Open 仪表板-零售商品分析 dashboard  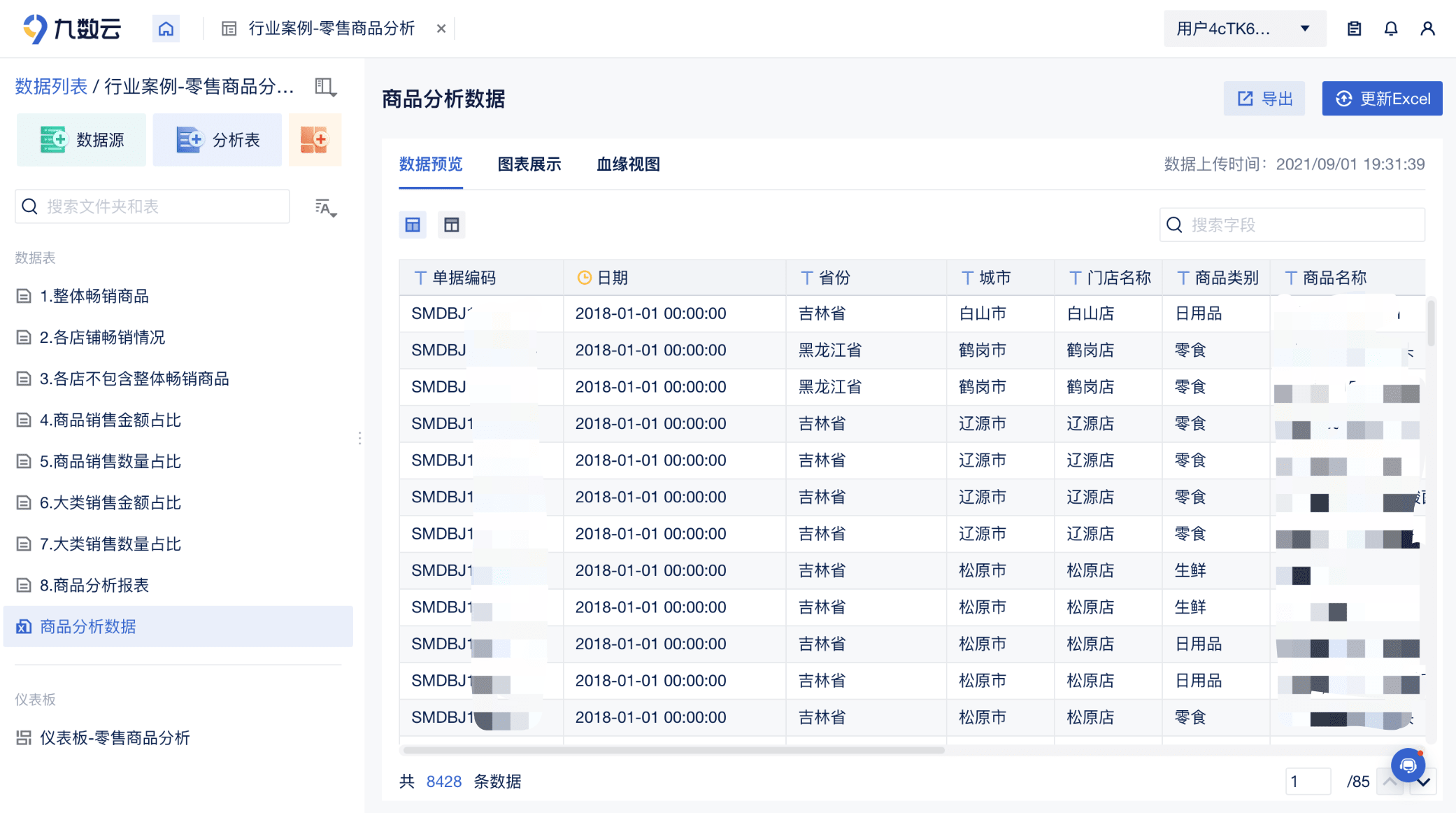point(115,737)
